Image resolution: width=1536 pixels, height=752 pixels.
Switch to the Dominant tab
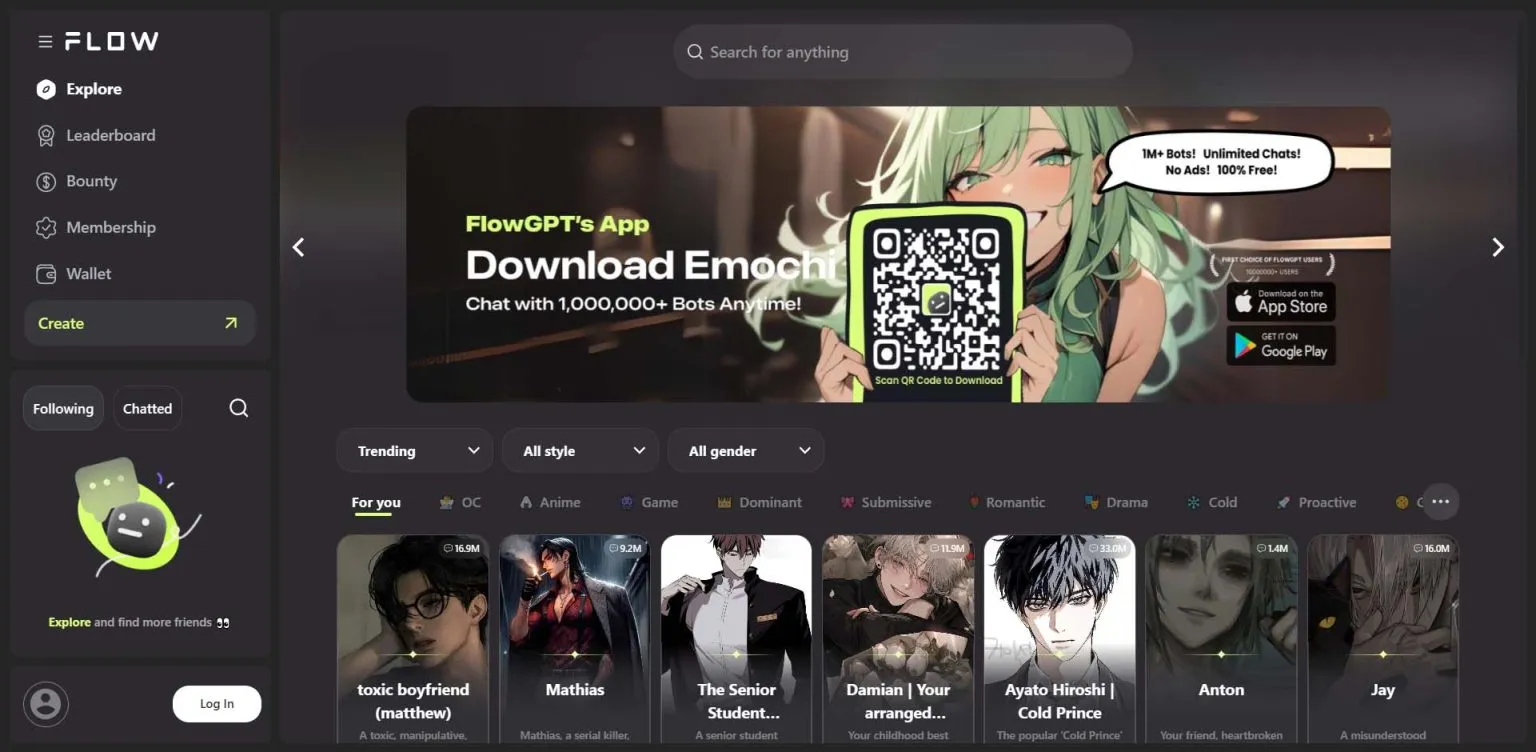tap(760, 502)
